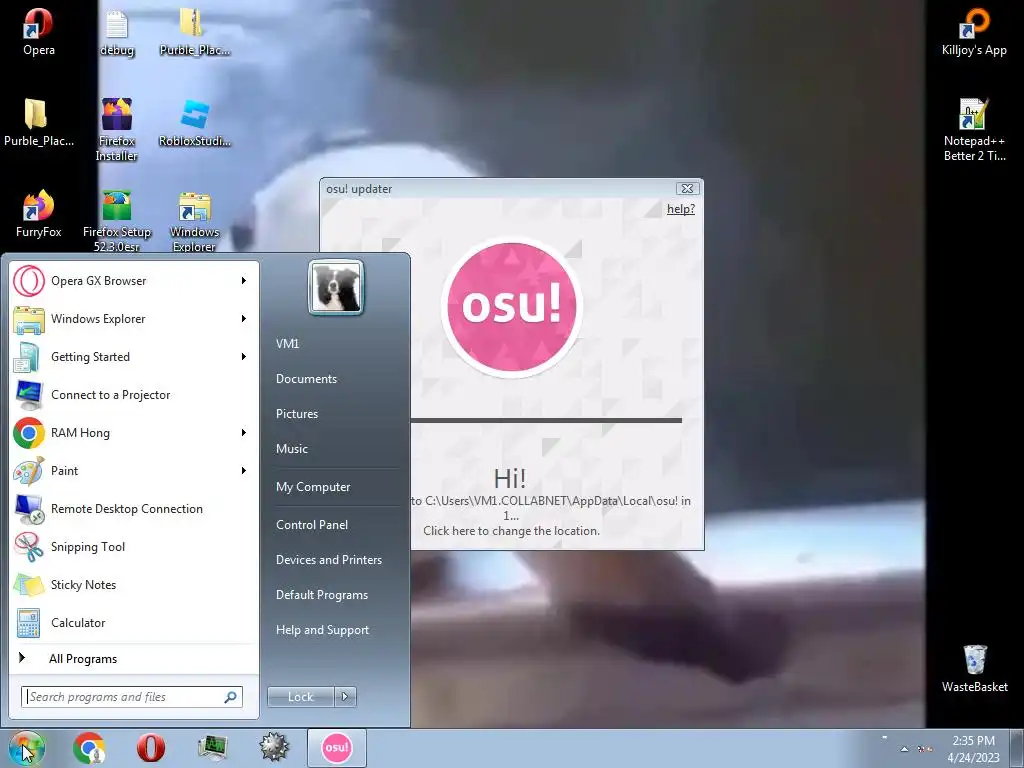Screen dimensions: 1024x768
Task: Launch Opera GX Browser from Start menu
Action: pos(134,281)
